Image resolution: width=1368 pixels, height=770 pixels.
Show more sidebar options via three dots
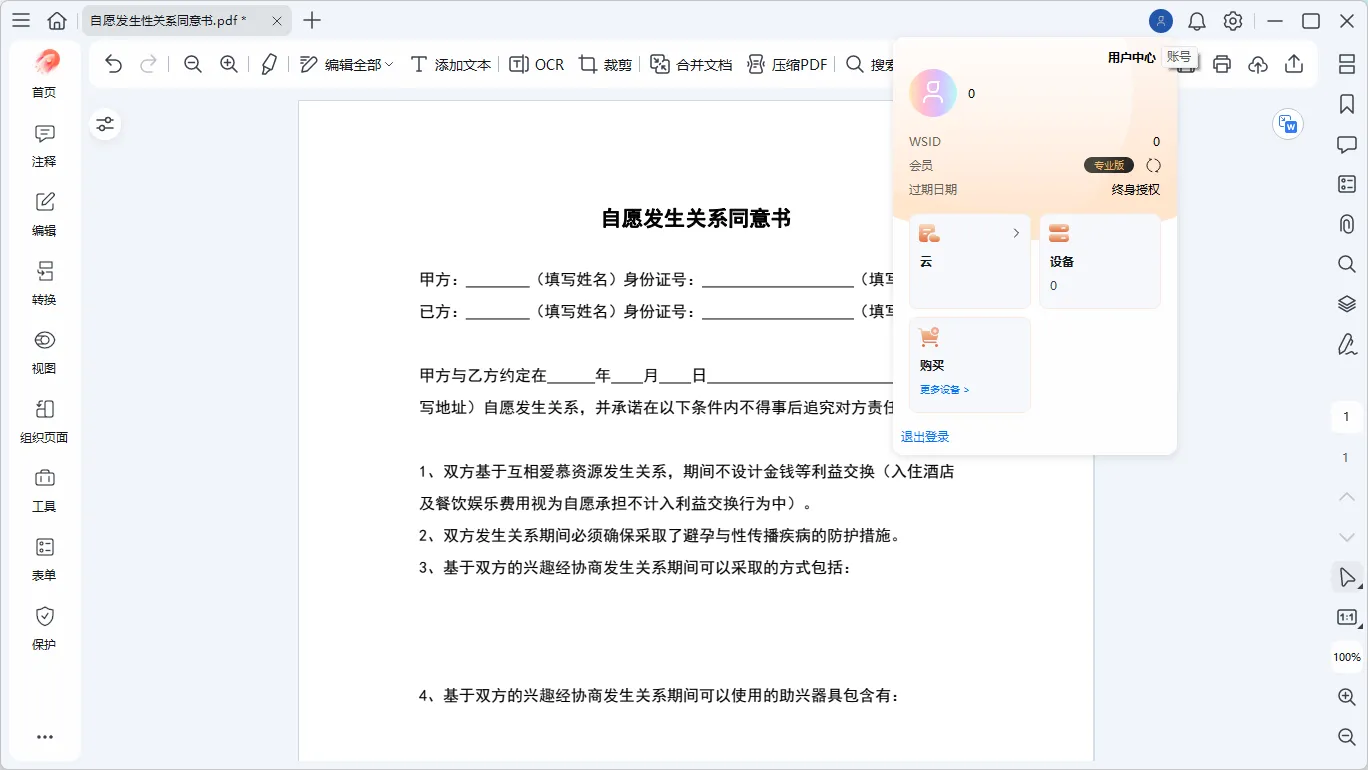click(x=44, y=737)
